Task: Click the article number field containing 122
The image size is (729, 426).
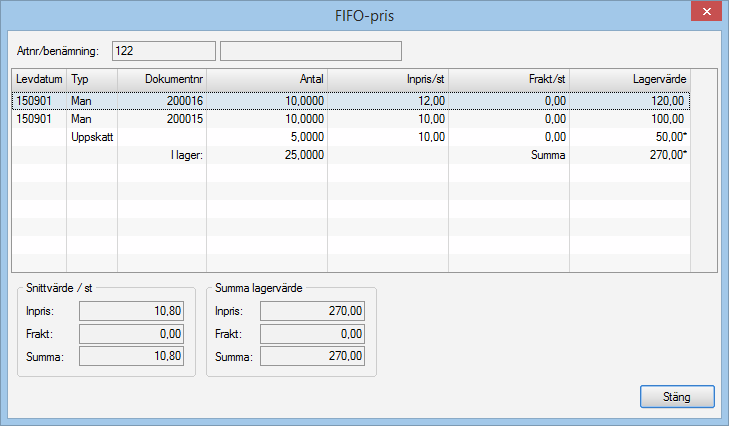Action: (x=163, y=51)
